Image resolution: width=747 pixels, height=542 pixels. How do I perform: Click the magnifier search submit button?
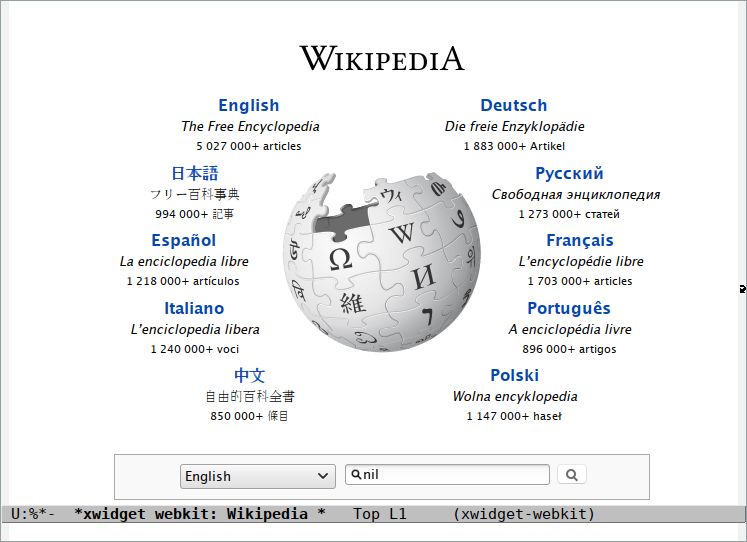coord(572,474)
